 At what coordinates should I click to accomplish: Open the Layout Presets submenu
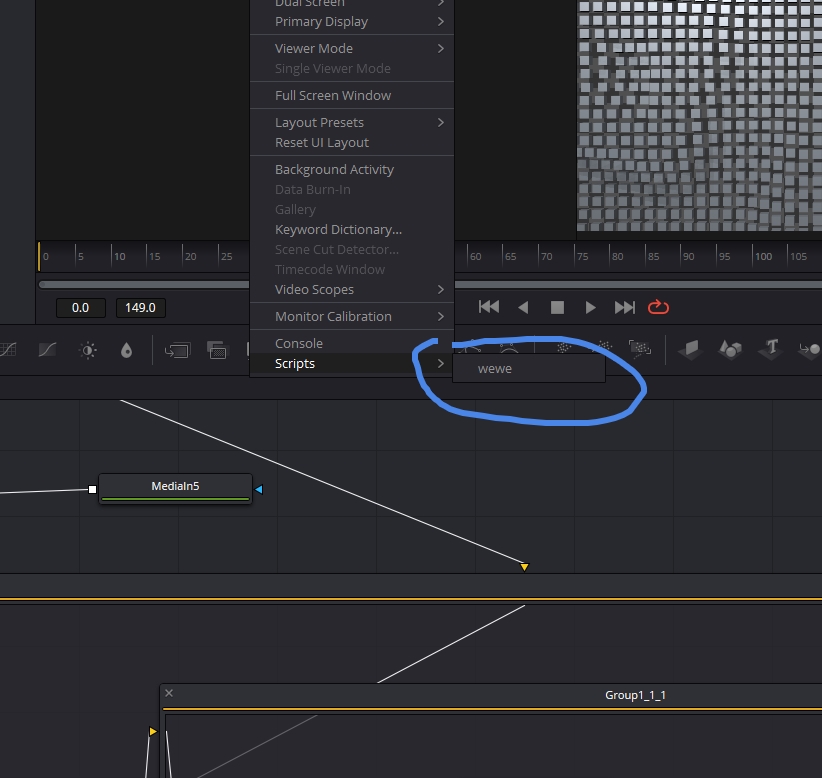pyautogui.click(x=352, y=122)
